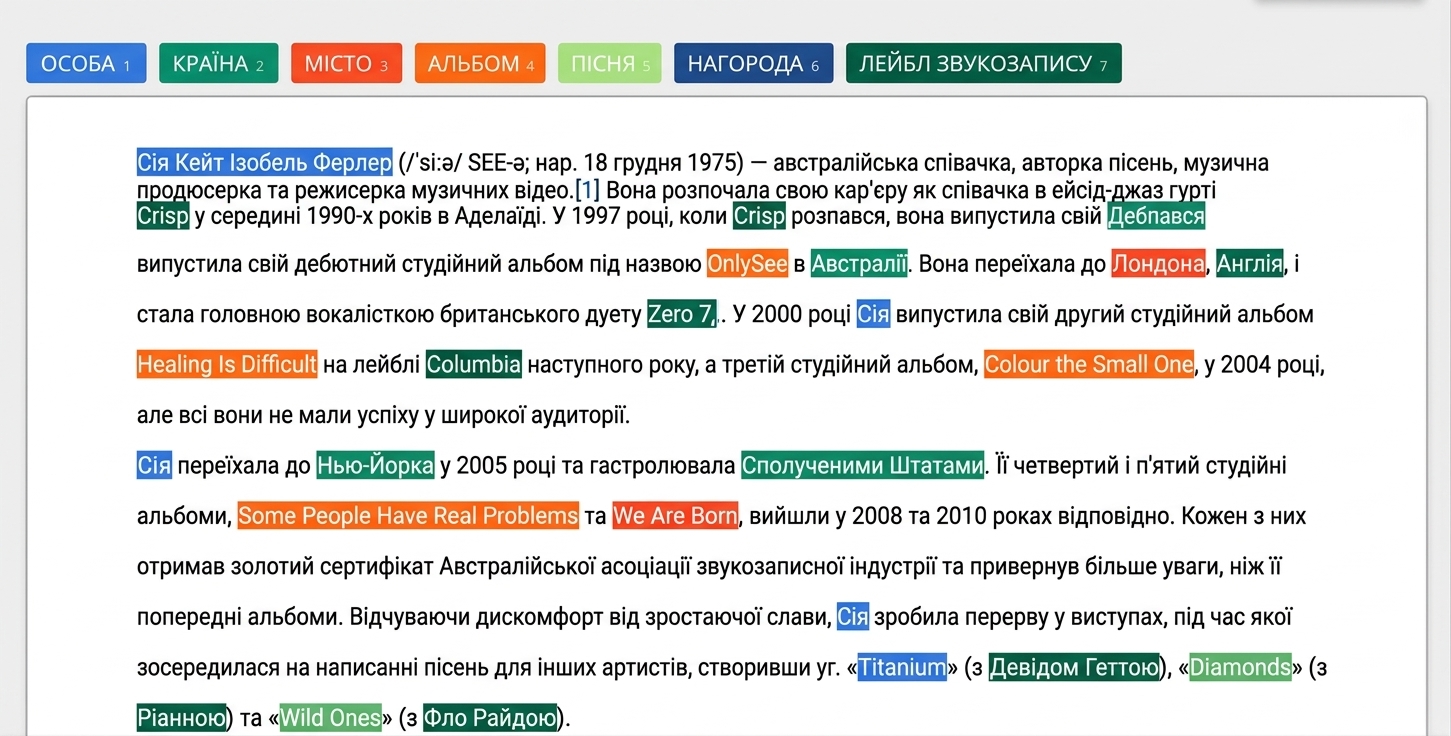
Task: Click the word 'австралійська' in the first line
Action: [x=844, y=162]
